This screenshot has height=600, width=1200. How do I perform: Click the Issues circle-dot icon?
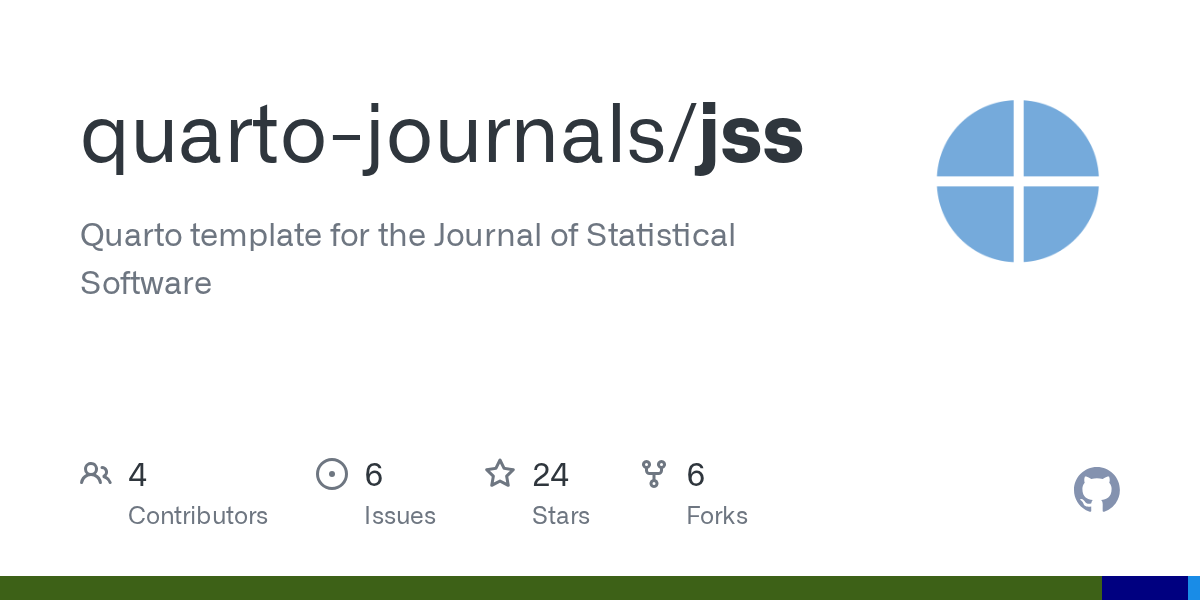(332, 474)
